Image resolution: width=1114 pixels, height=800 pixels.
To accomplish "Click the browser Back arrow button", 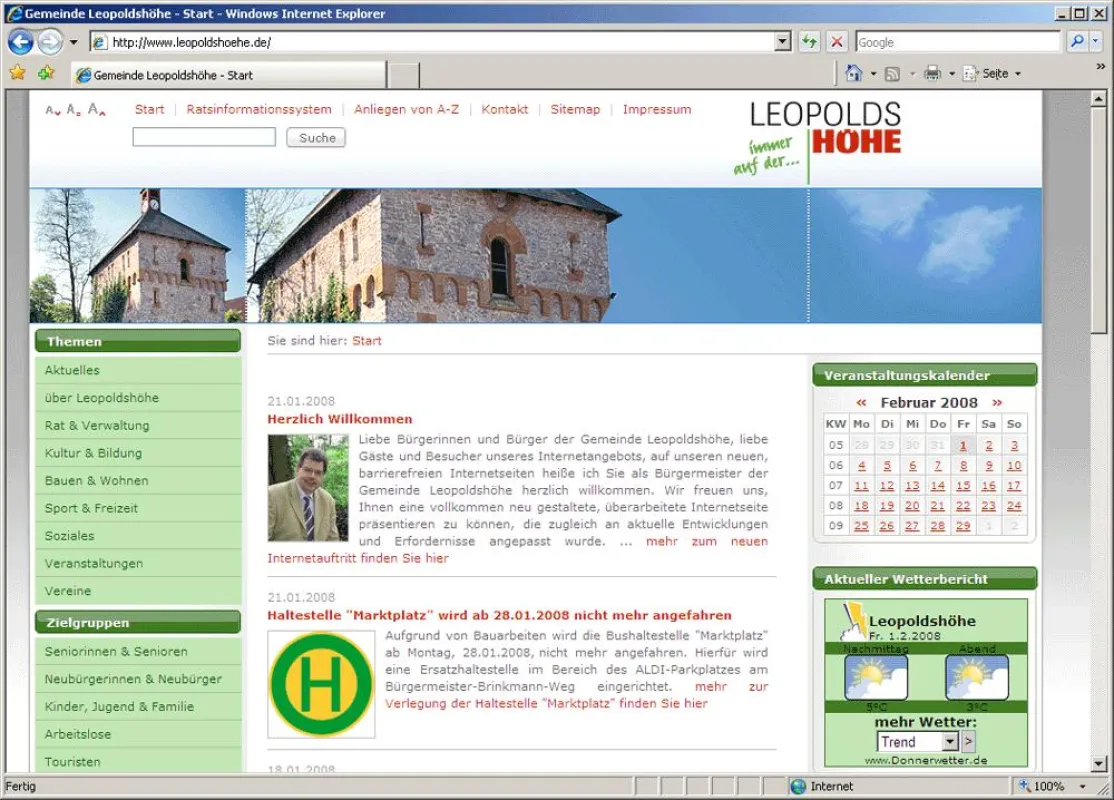I will coord(21,42).
